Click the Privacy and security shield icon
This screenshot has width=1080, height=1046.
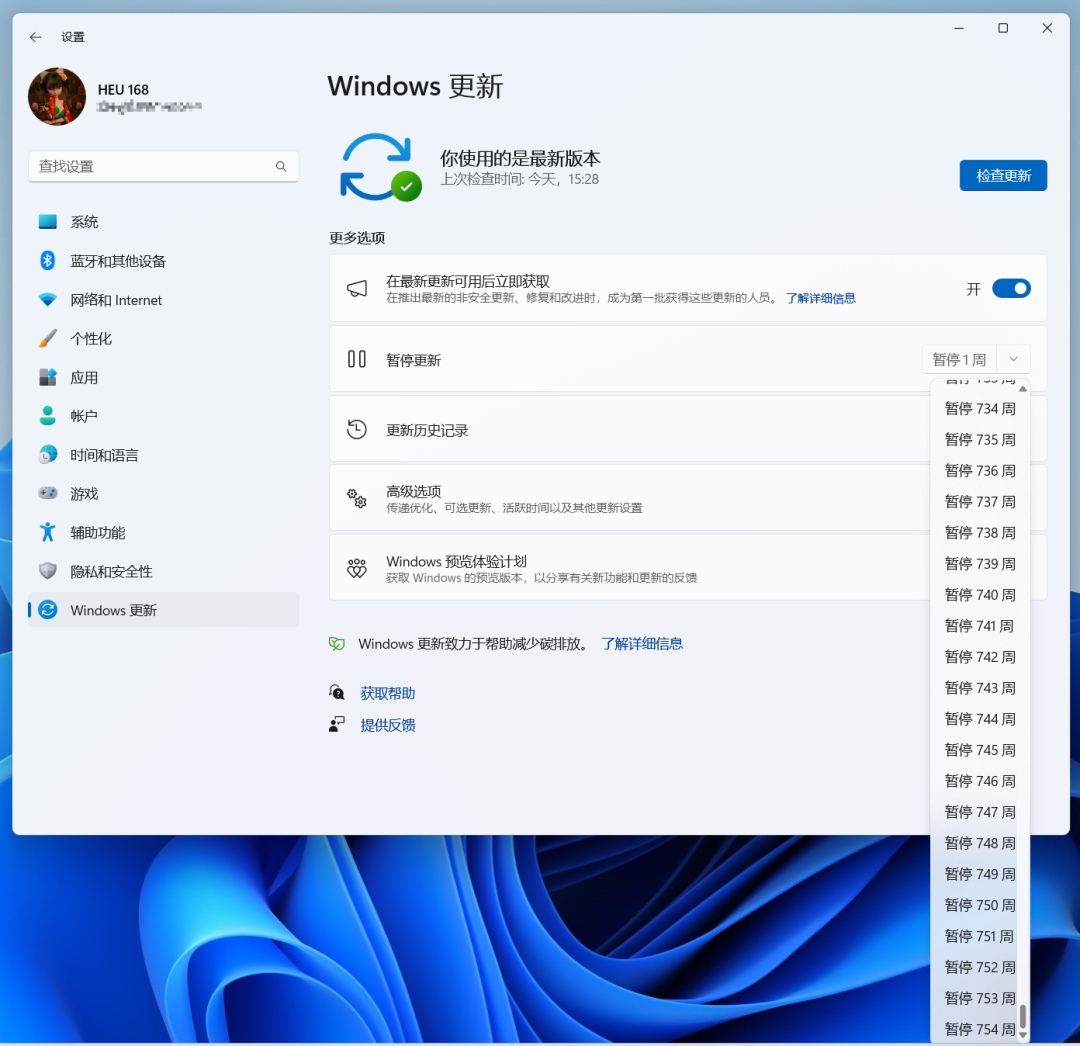pyautogui.click(x=48, y=572)
